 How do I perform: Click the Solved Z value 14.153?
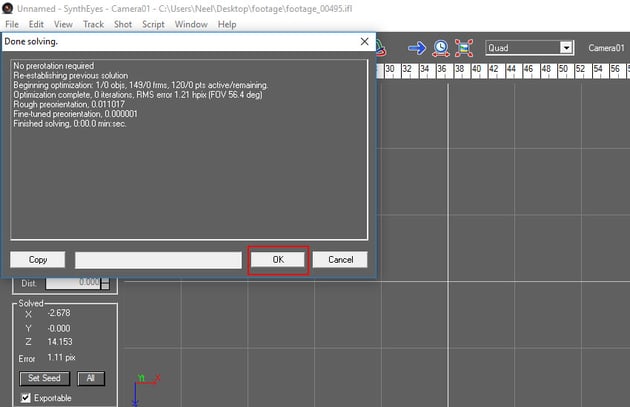pyautogui.click(x=60, y=342)
